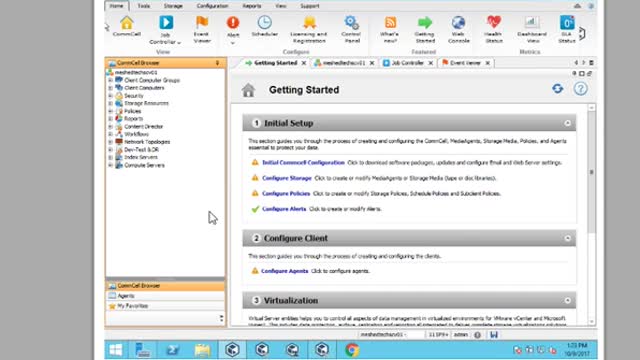
Task: Select the Content Director tree item
Action: click(143, 127)
